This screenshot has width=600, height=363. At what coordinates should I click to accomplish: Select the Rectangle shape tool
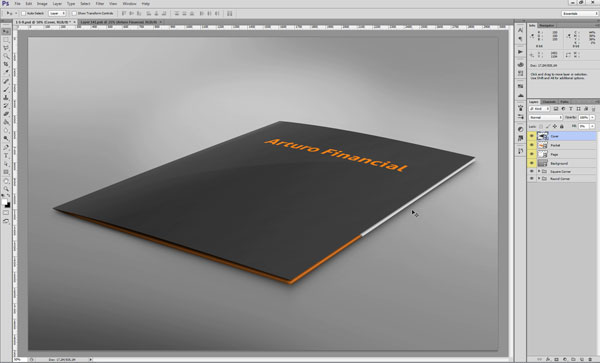tap(6, 172)
